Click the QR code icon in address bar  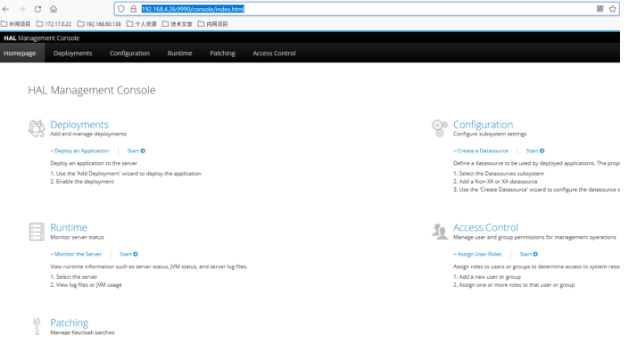(x=600, y=9)
